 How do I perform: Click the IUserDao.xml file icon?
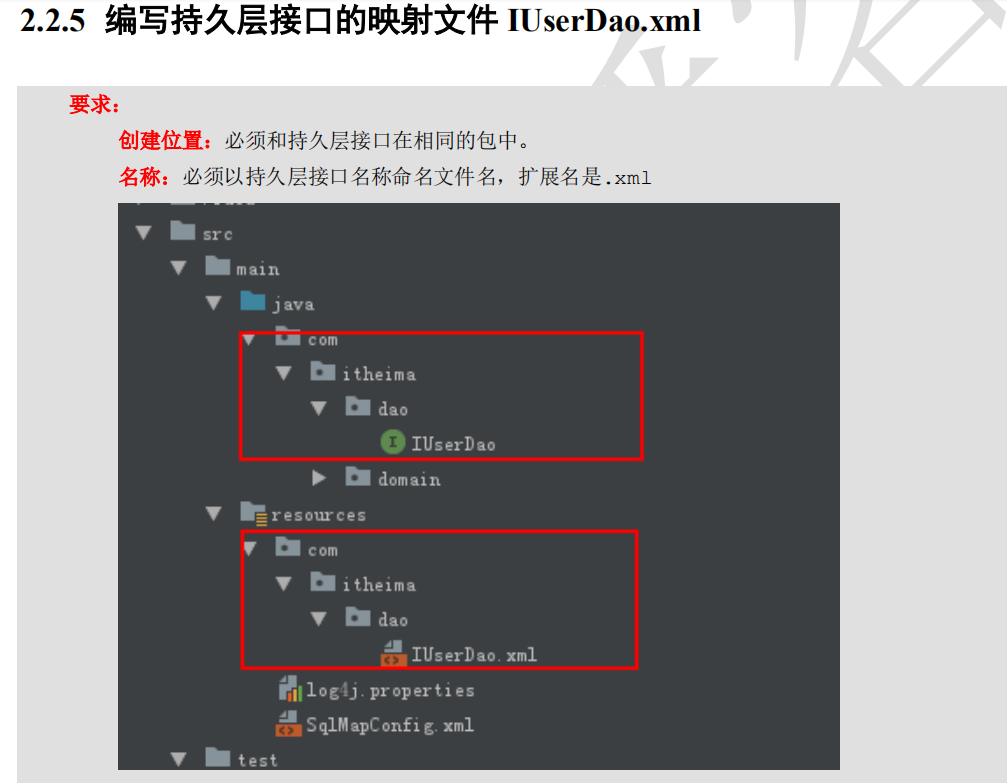pyautogui.click(x=392, y=653)
